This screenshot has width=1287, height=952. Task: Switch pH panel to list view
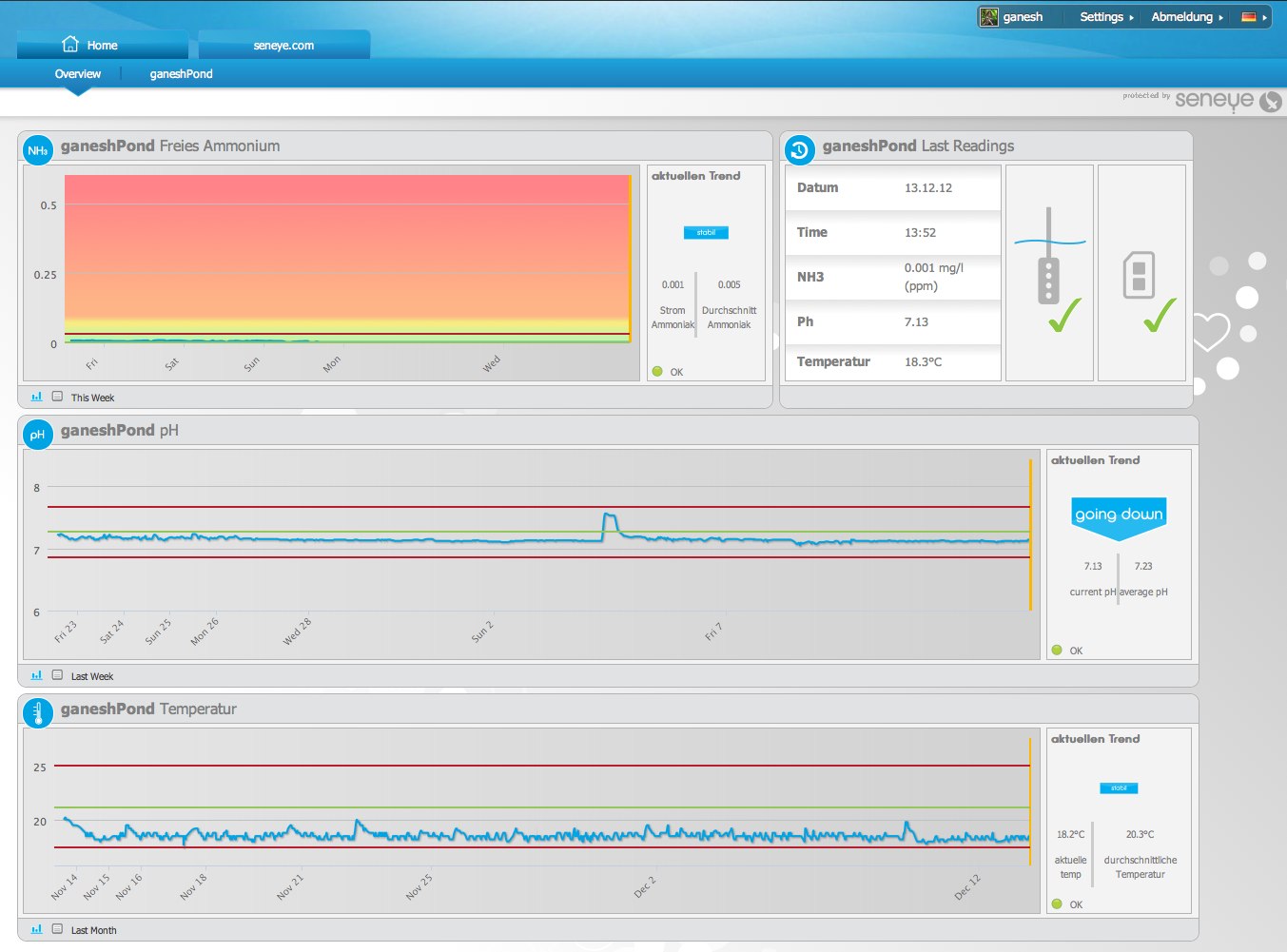coord(57,675)
